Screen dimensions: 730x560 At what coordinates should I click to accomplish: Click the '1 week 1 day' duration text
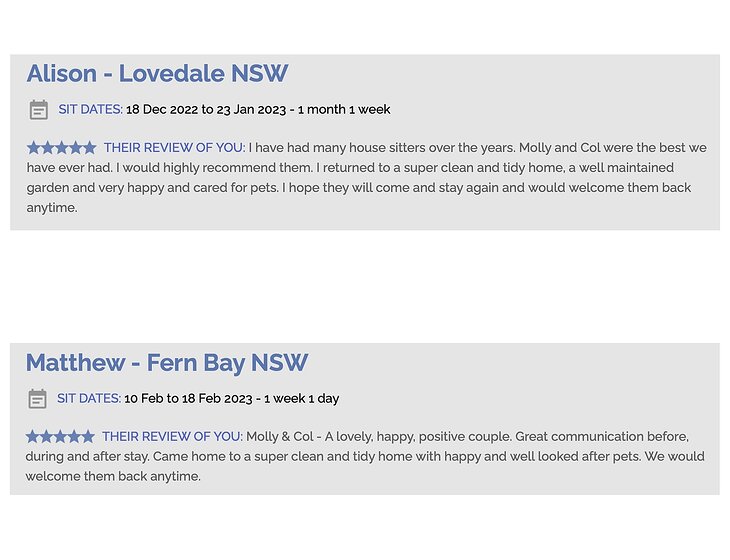click(x=302, y=399)
